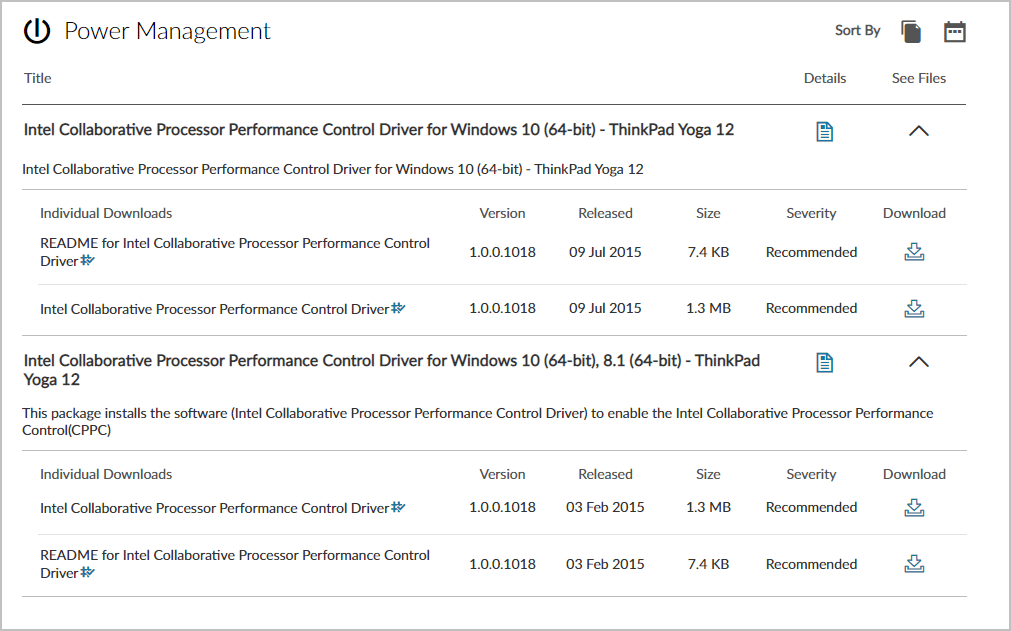
Task: Click the first section's Individual Downloads header
Action: (106, 213)
